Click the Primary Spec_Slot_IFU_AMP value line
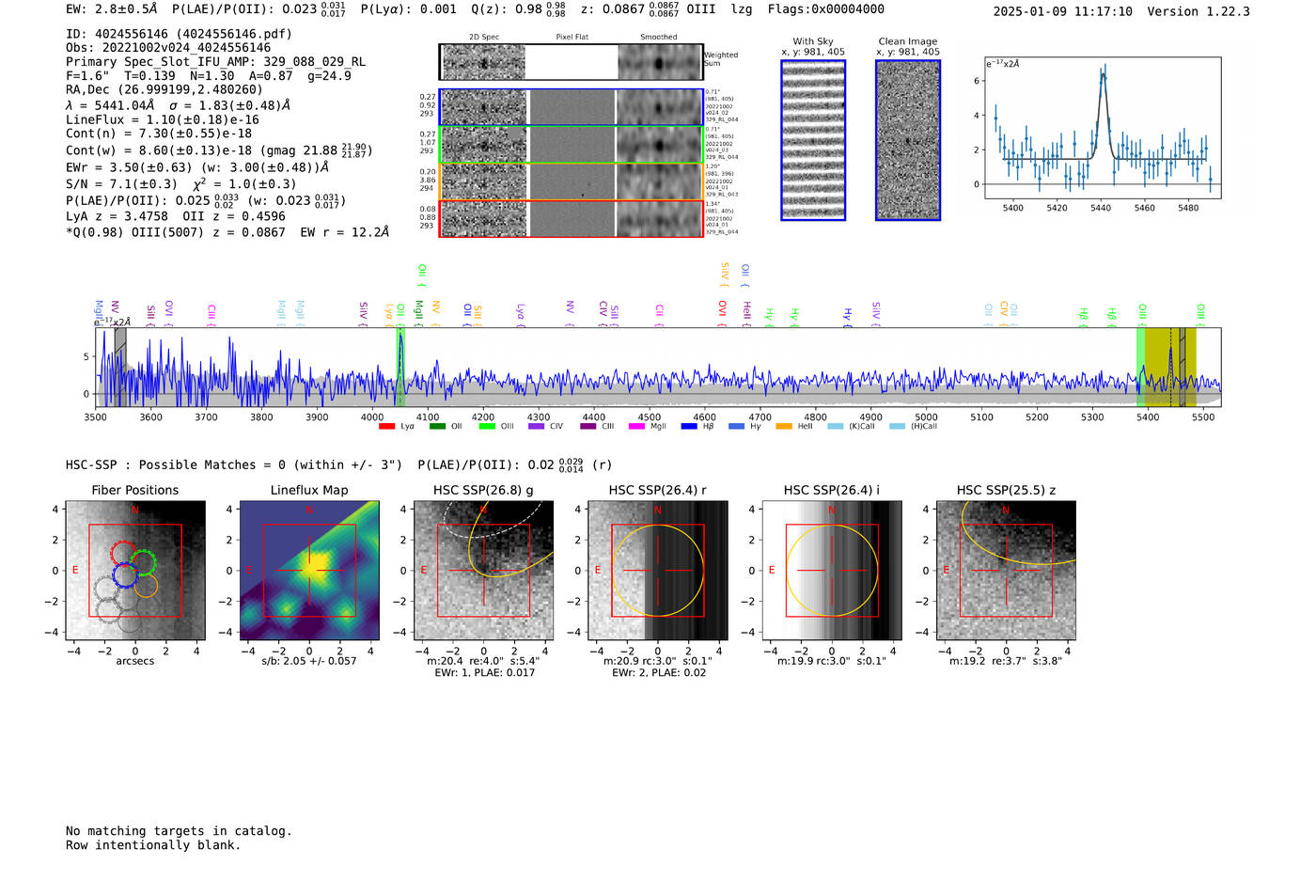Viewport: 1316px width, 896px height. pos(215,62)
